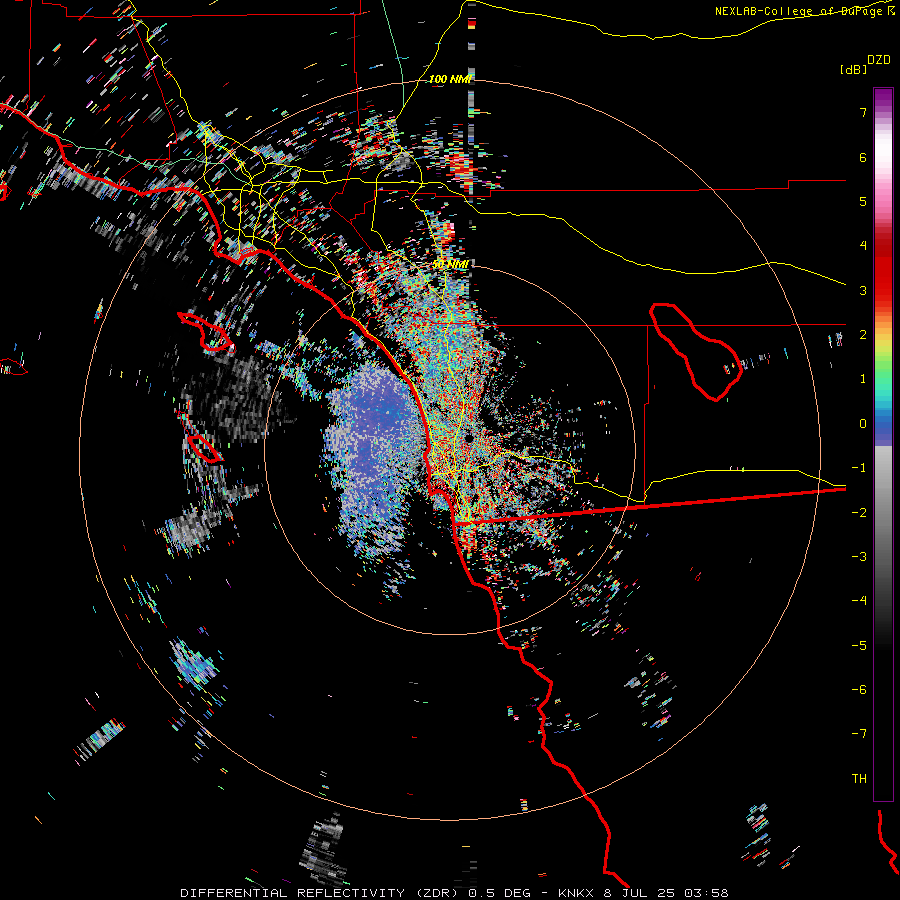The width and height of the screenshot is (900, 900).
Task: Click the 03:58 timestamp text
Action: click(x=706, y=893)
